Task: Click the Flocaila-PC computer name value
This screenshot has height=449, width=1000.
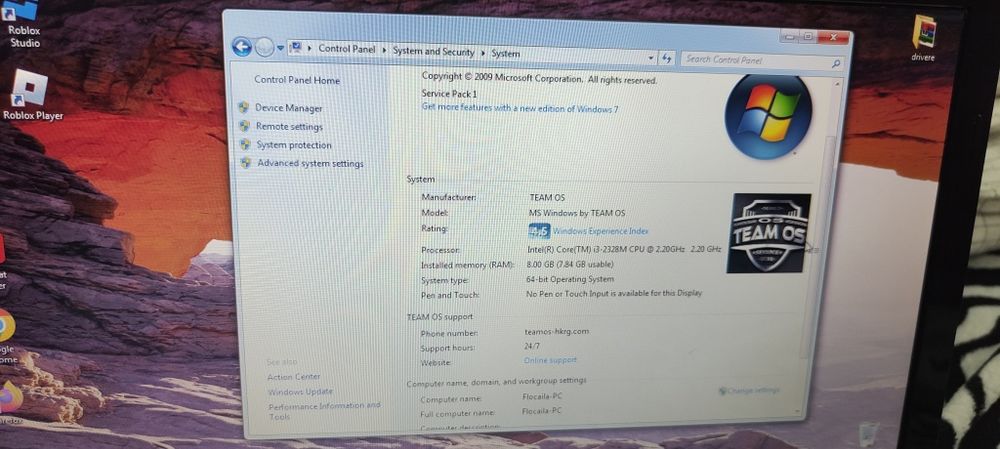Action: (x=542, y=396)
